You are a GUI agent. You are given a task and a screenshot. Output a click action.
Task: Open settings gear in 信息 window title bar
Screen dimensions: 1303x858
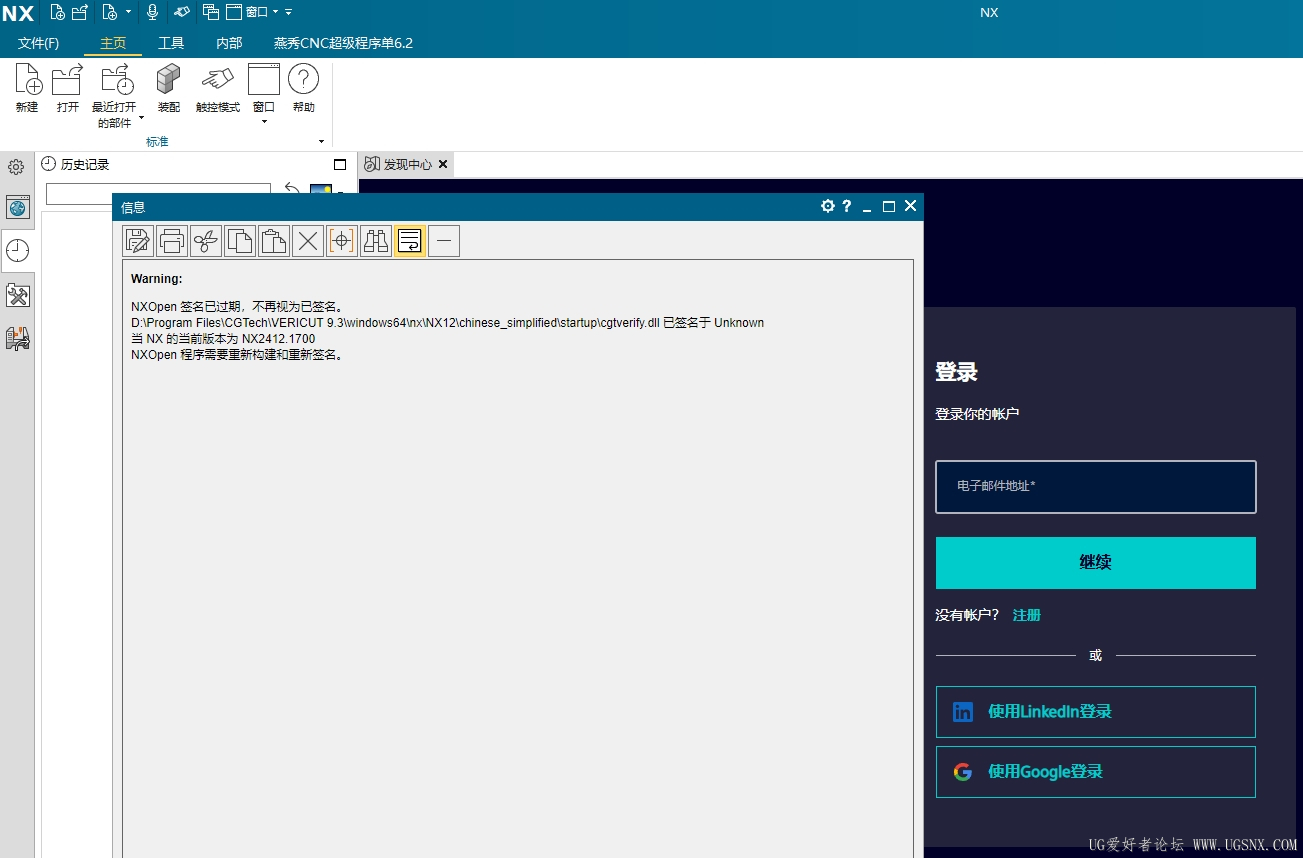coord(827,206)
